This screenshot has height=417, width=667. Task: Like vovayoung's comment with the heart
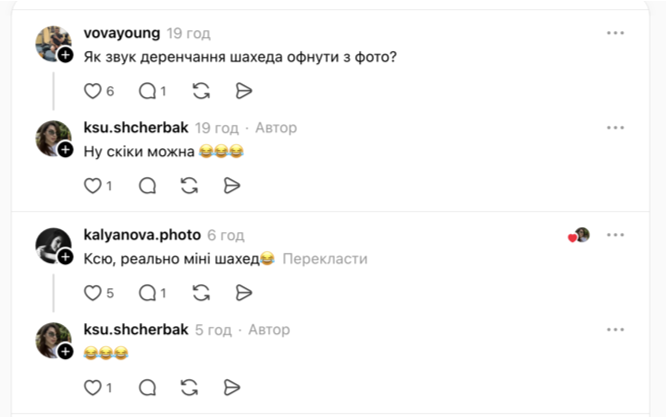point(93,91)
